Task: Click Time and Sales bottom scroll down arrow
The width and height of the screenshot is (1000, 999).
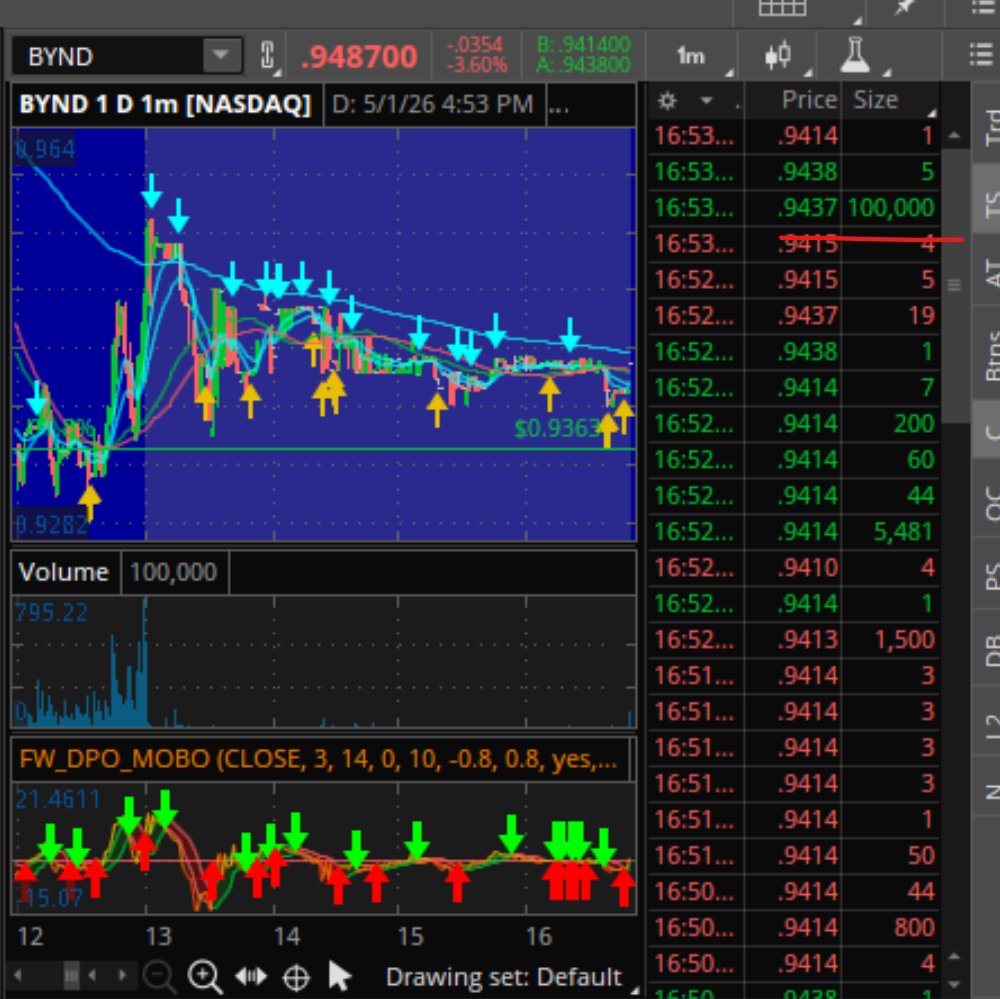Action: 954,983
